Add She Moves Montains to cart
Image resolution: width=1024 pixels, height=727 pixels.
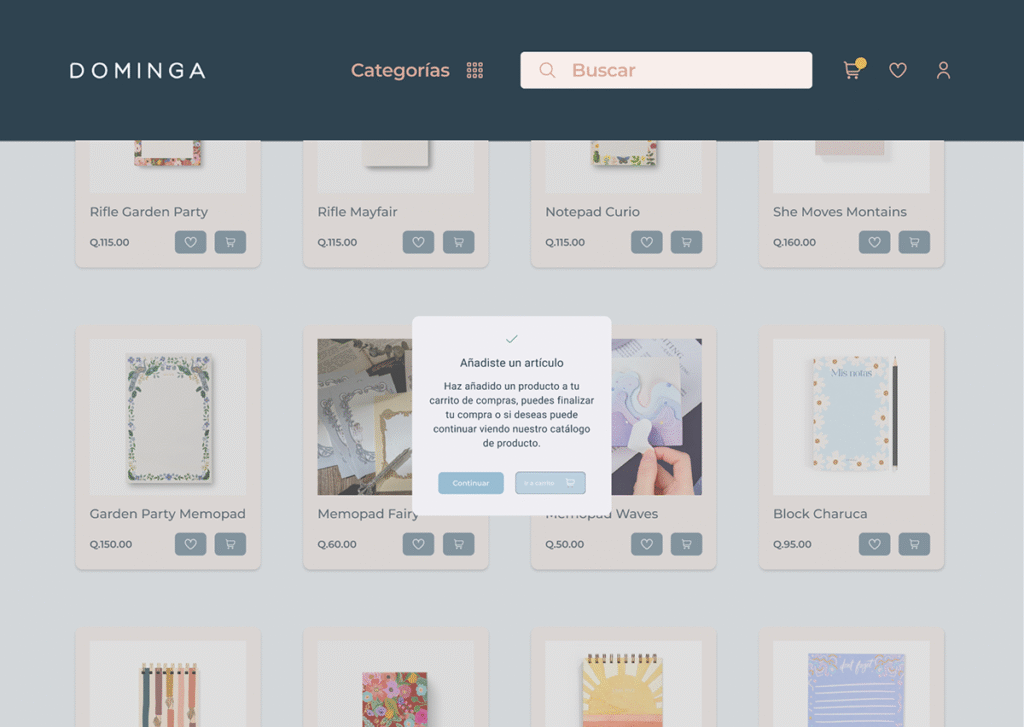pyautogui.click(x=914, y=242)
